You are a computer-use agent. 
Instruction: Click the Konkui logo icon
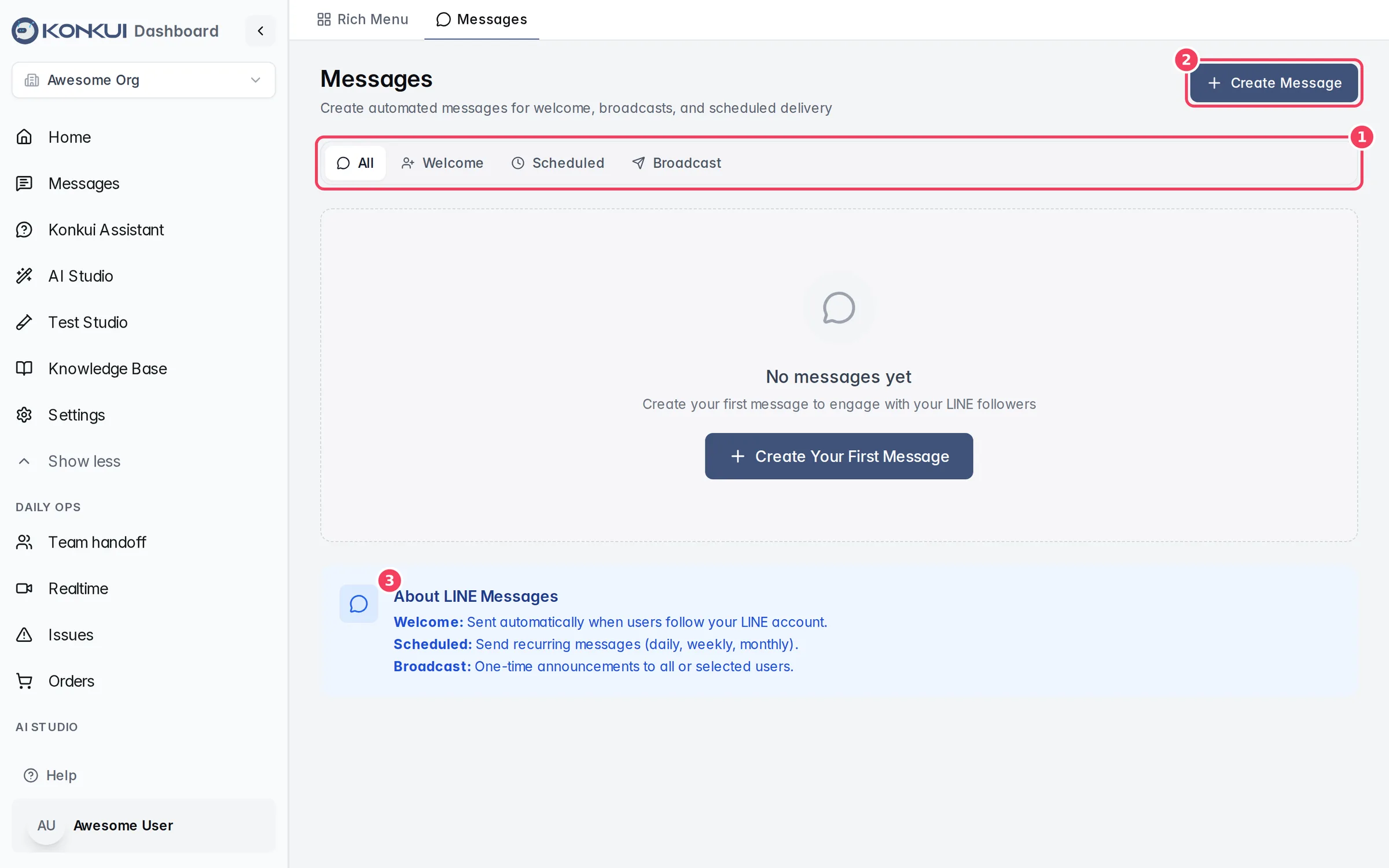pos(25,31)
